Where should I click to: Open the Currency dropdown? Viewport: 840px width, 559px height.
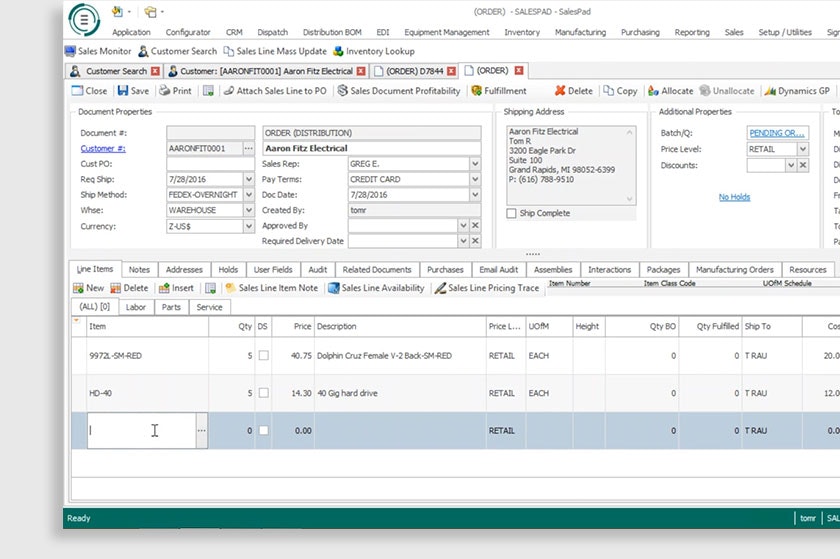pos(249,226)
